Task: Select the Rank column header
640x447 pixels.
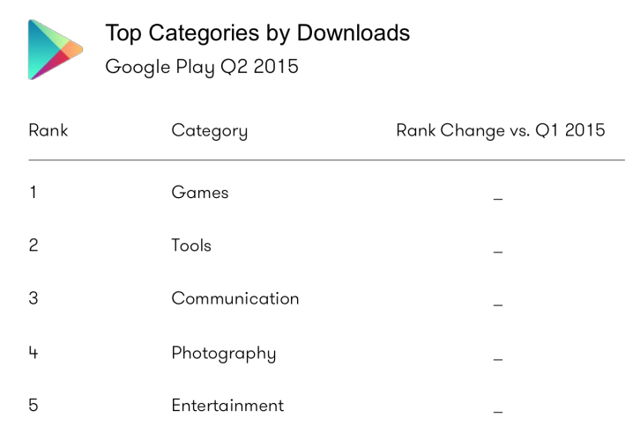Action: pos(48,130)
